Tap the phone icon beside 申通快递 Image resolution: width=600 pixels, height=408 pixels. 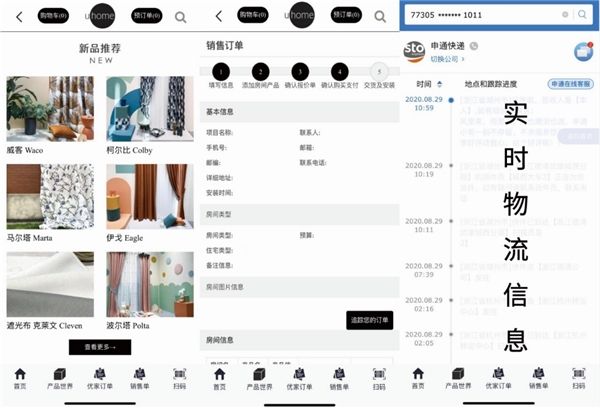pyautogui.click(x=474, y=46)
